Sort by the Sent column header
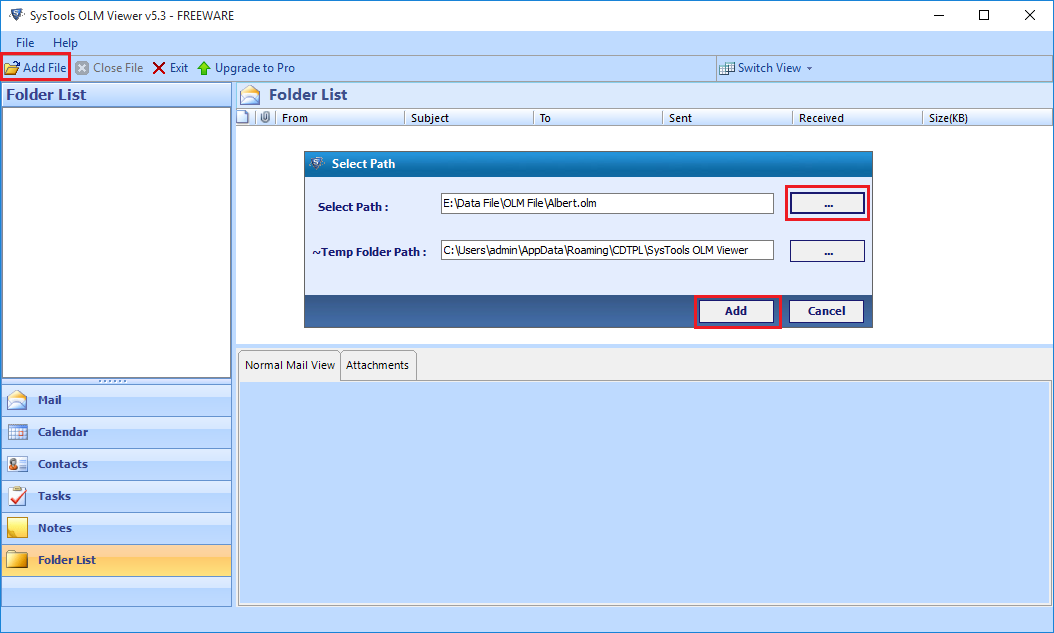1054x633 pixels. point(728,118)
